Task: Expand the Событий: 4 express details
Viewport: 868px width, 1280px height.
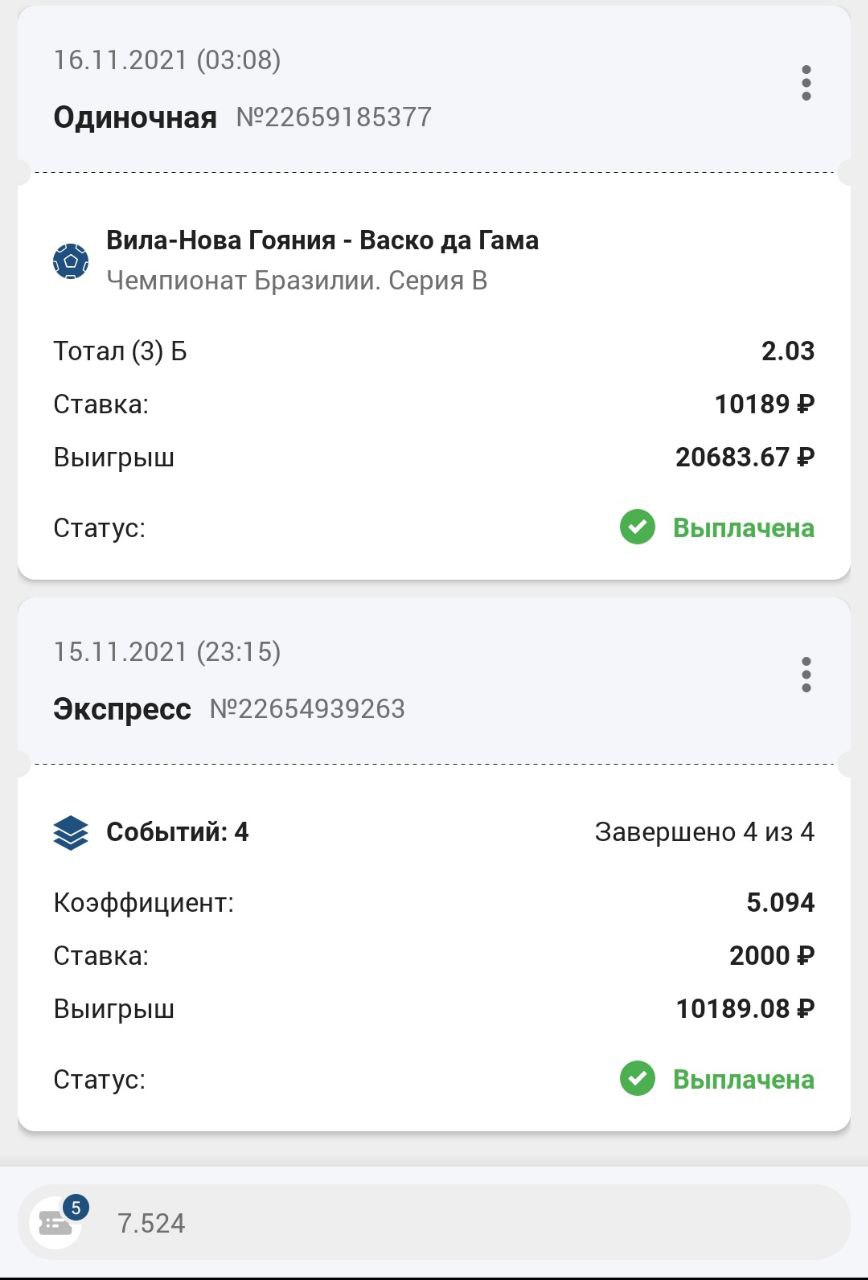Action: [177, 832]
